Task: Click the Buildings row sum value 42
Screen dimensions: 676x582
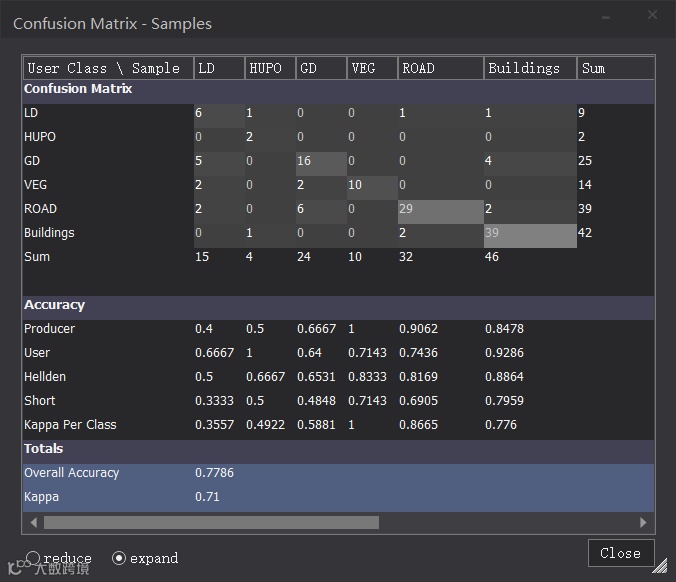Action: pos(585,233)
